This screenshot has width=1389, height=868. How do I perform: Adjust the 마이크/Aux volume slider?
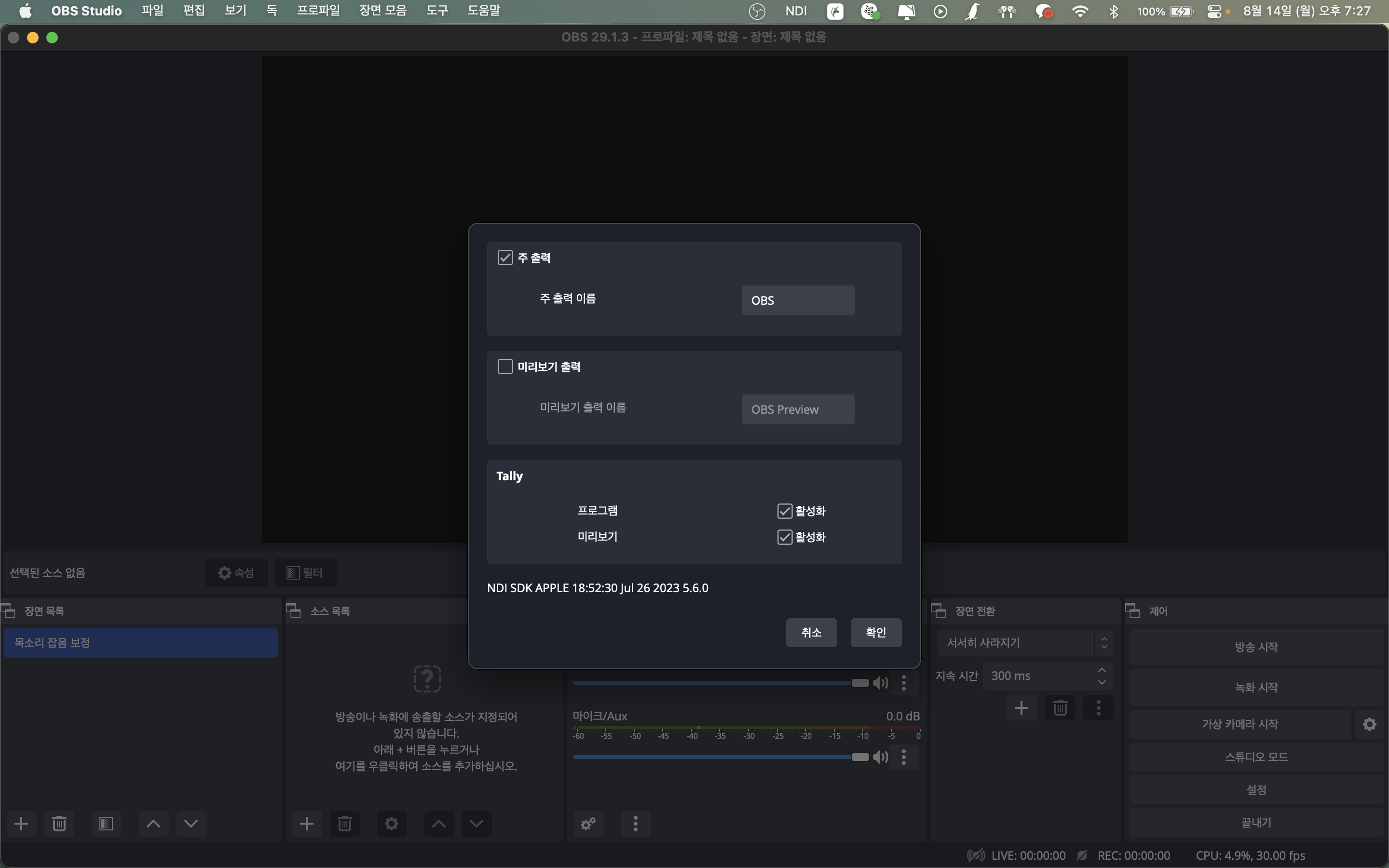721,757
